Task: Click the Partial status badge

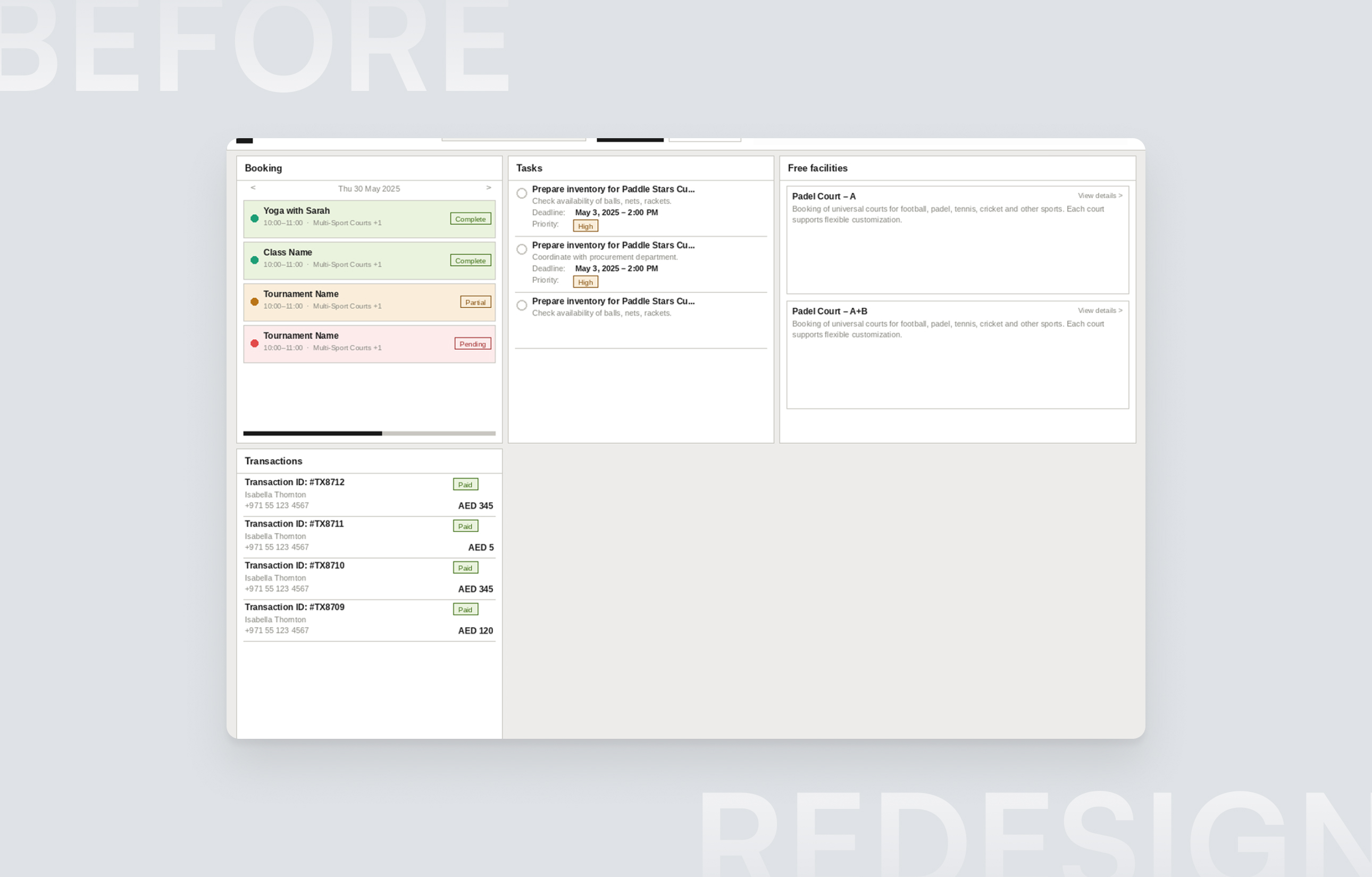Action: 476,302
